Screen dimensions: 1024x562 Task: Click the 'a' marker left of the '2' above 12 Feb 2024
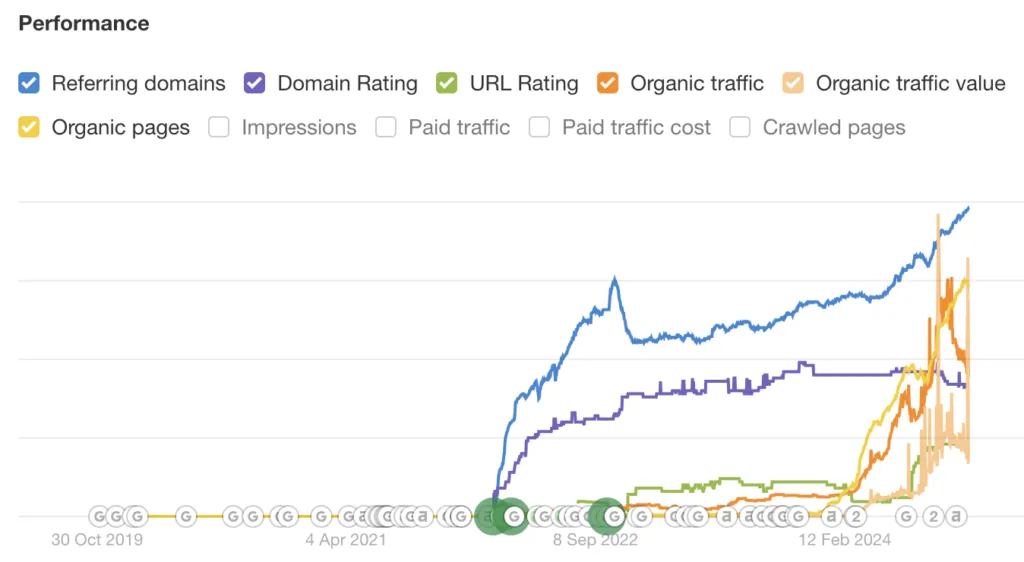coord(831,516)
